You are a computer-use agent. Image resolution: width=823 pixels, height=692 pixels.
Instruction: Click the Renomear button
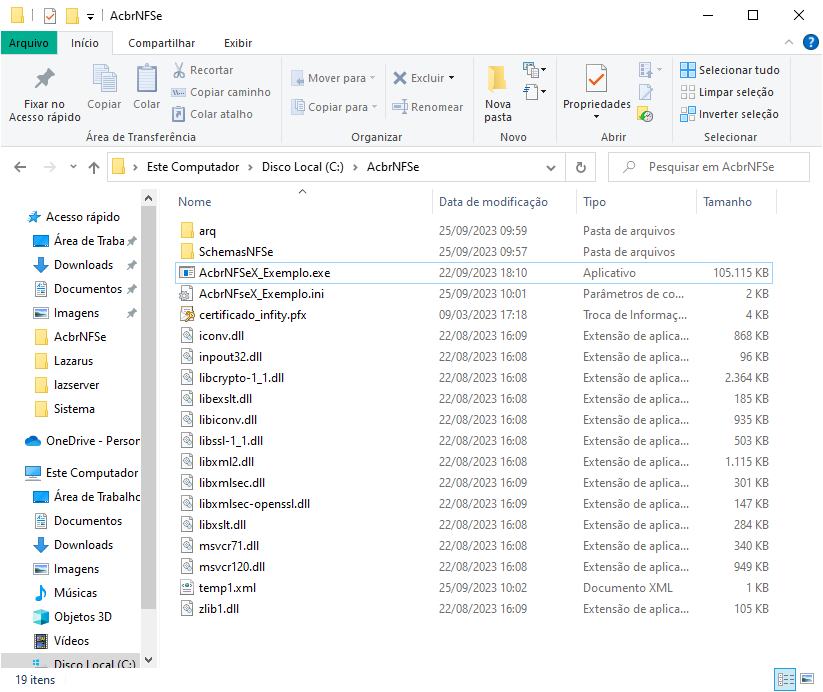pos(428,107)
